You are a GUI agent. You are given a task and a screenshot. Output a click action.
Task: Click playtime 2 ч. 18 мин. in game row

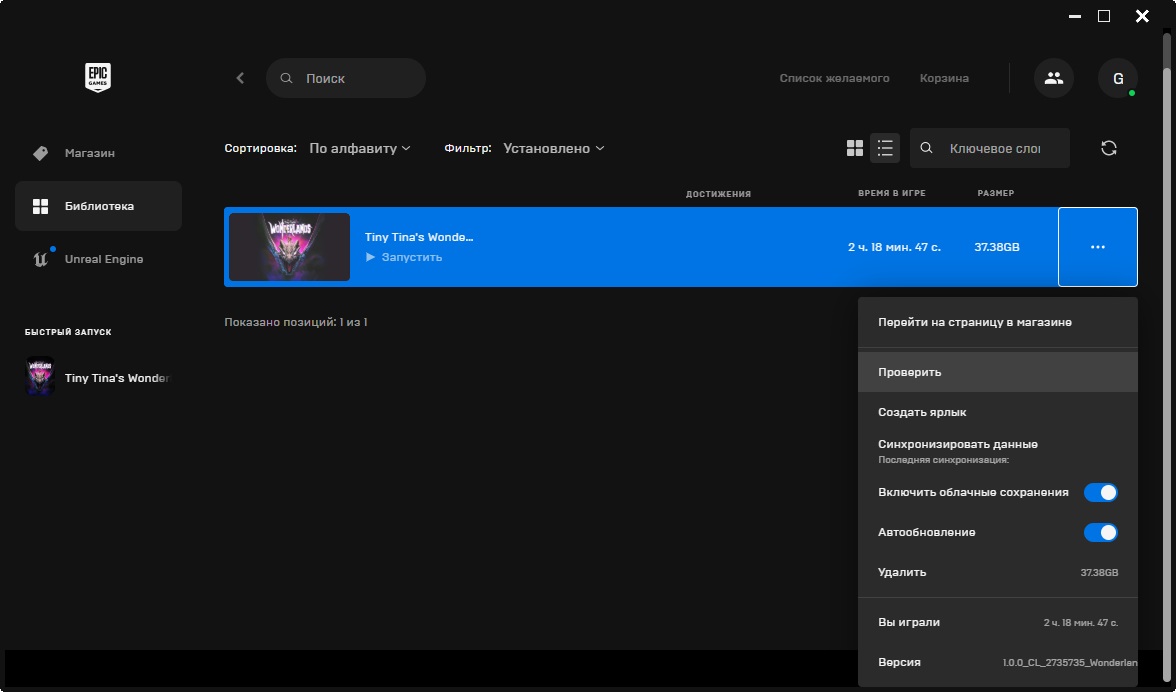pyautogui.click(x=894, y=247)
